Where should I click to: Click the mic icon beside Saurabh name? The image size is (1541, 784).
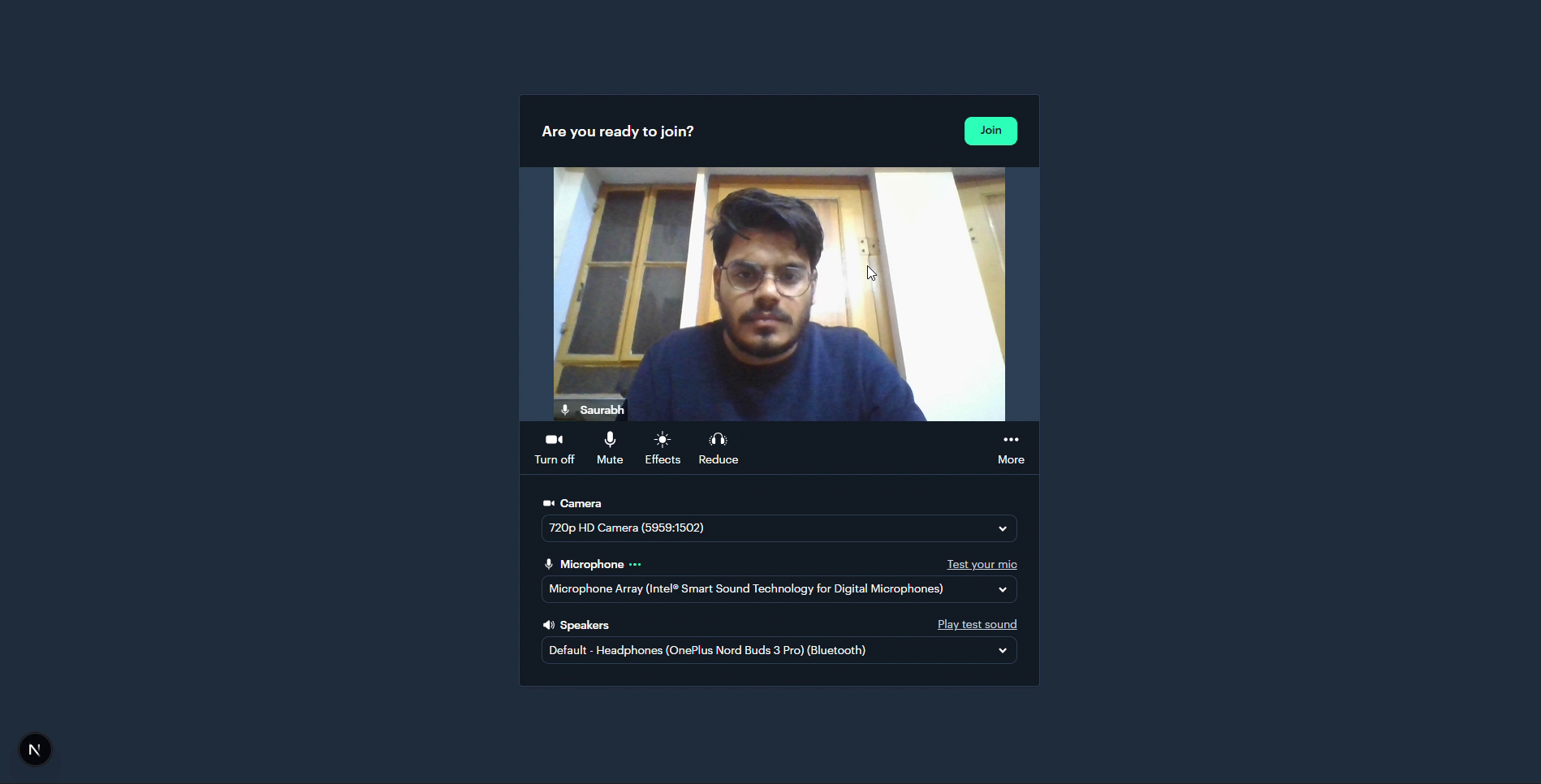coord(565,410)
